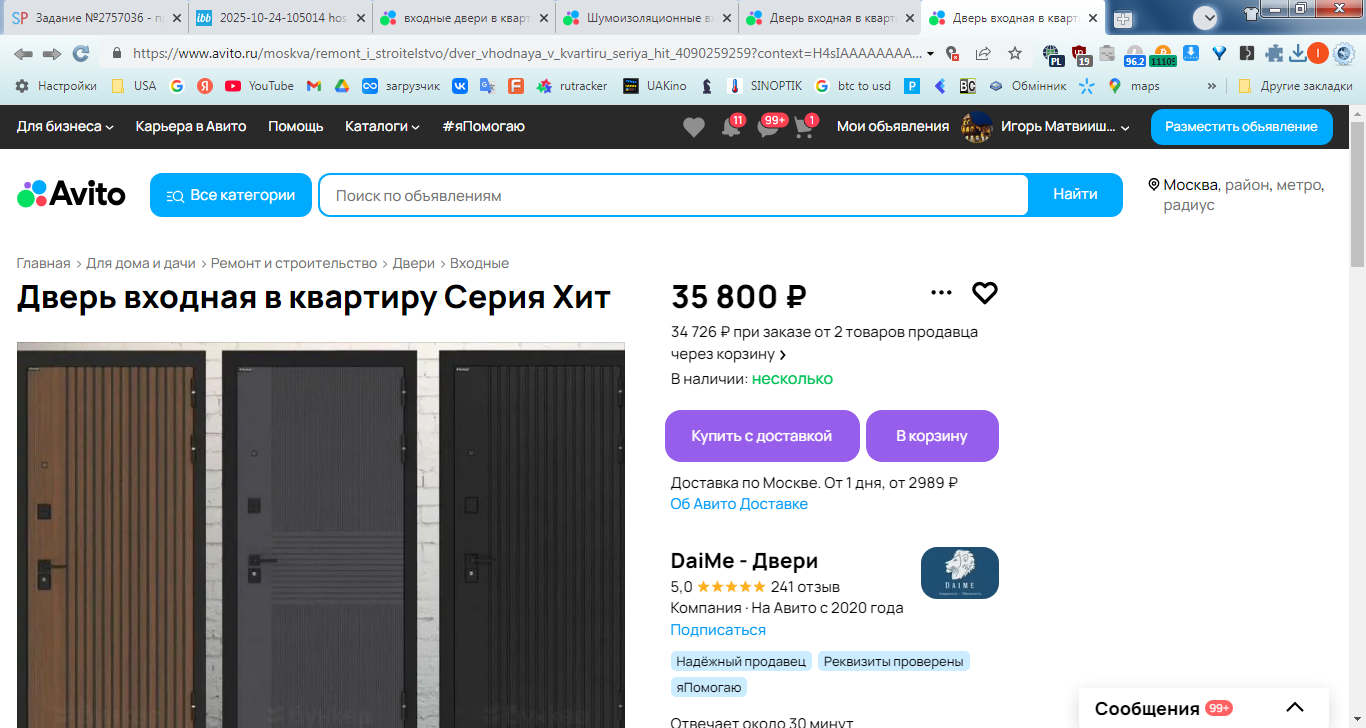Open Yandex bookmark icon
Screen dimensions: 1366x728
(204, 86)
